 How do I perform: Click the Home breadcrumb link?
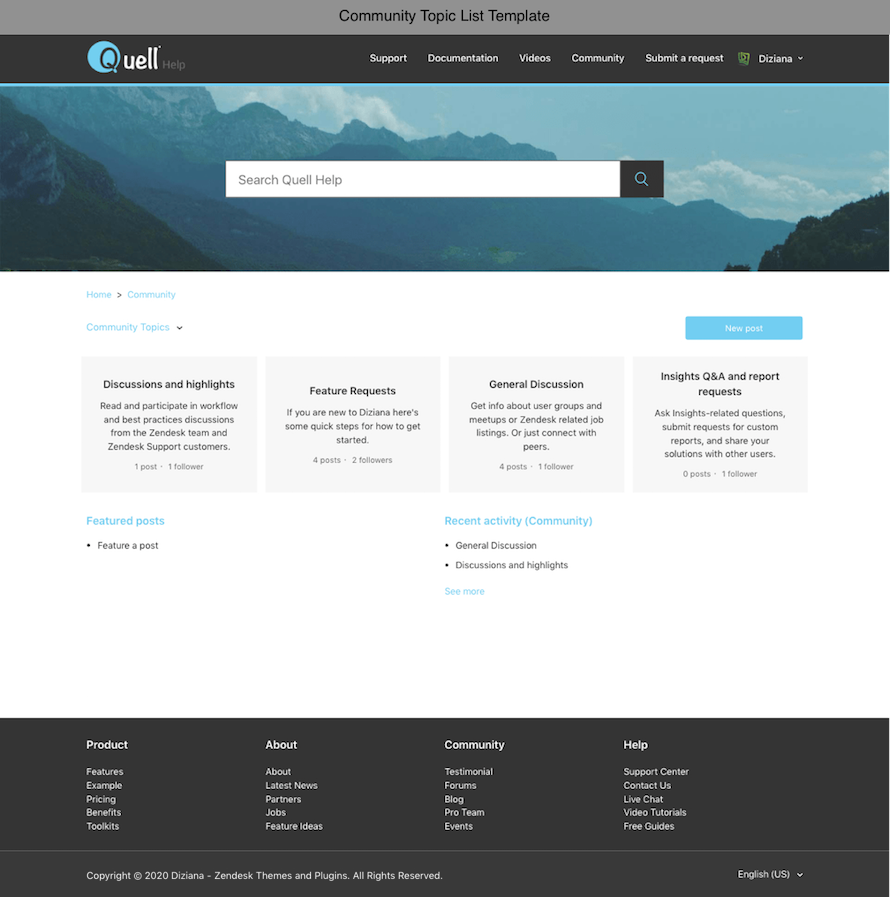click(99, 295)
